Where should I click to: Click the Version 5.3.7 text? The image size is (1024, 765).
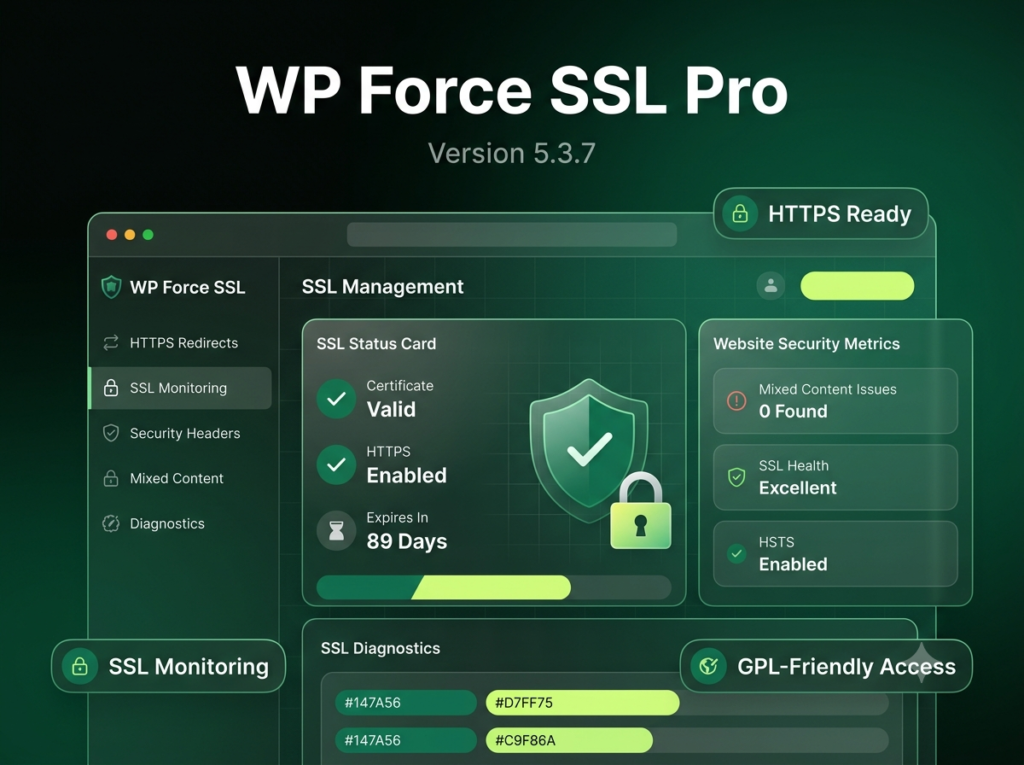(x=512, y=154)
